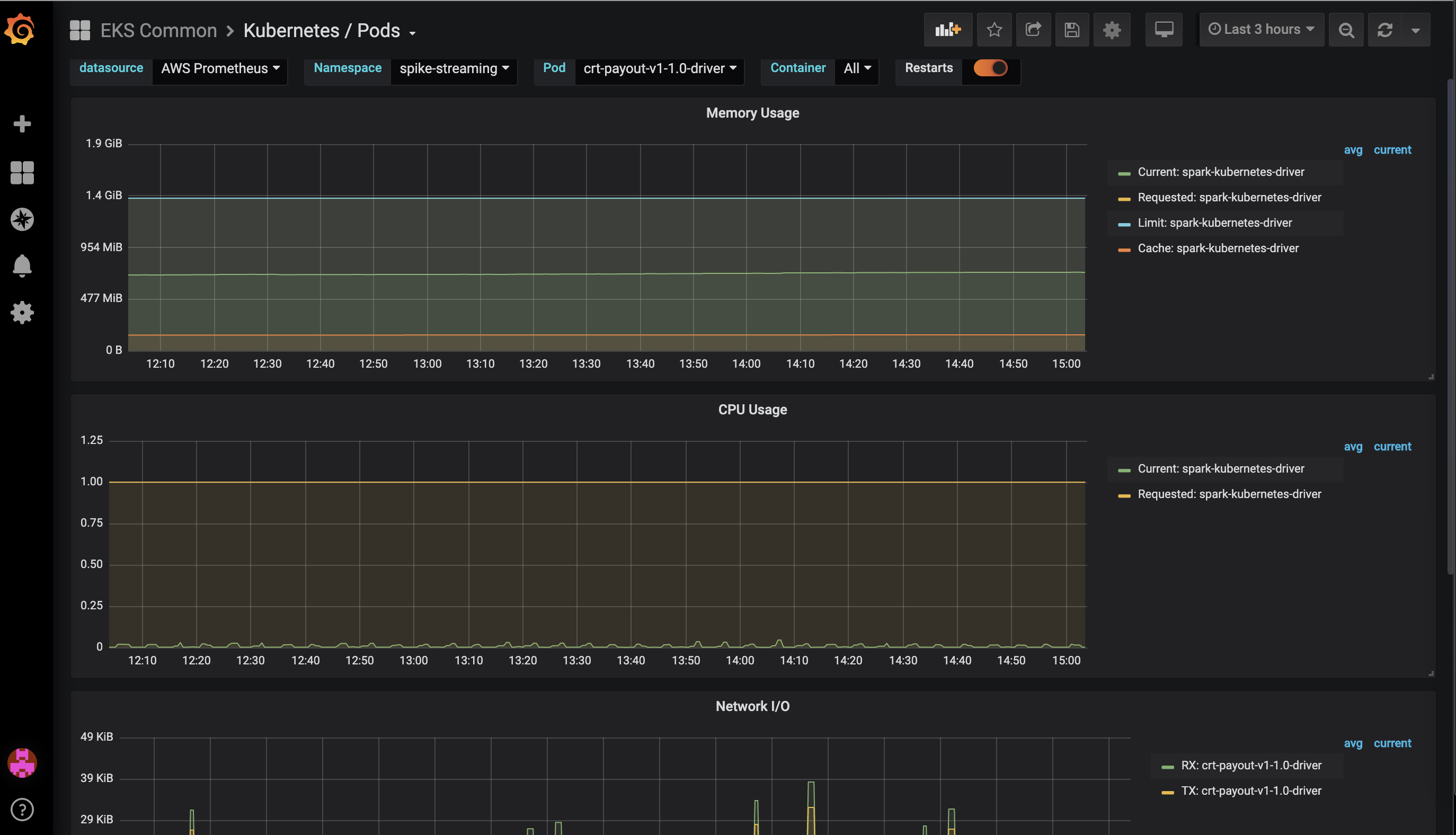The height and width of the screenshot is (835, 1456).
Task: Mark this dashboard as favorite with the star
Action: [x=995, y=29]
